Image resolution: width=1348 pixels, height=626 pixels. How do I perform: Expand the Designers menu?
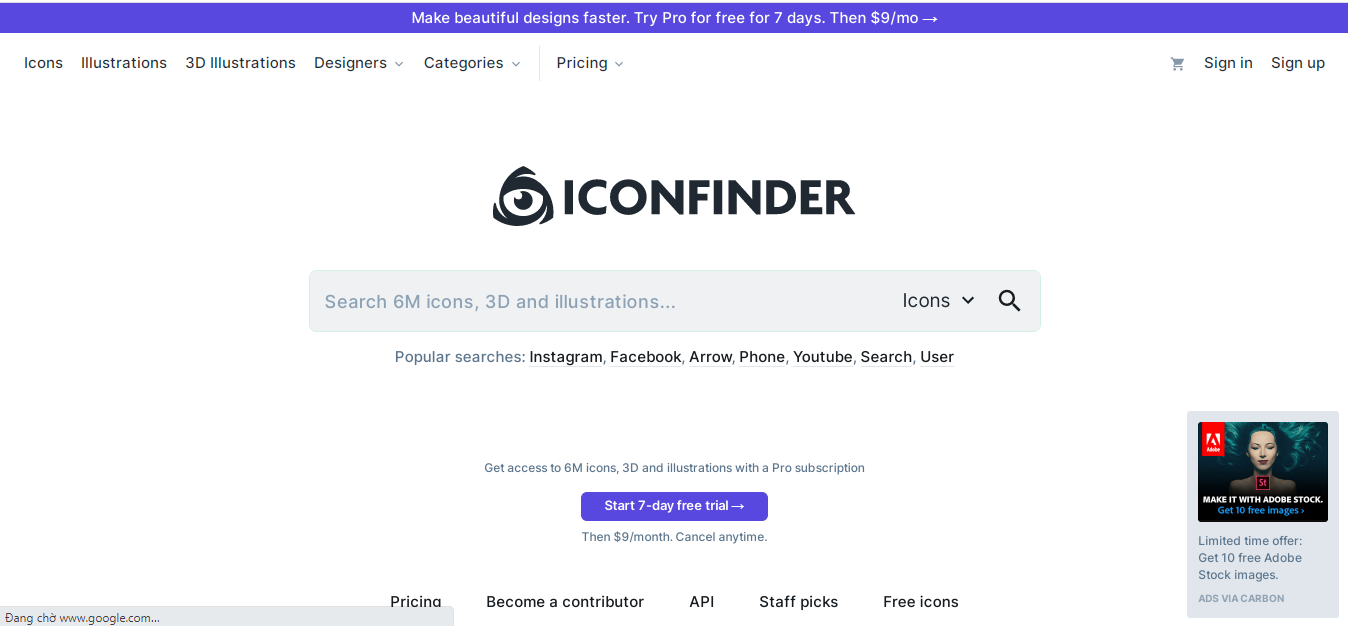(x=358, y=63)
